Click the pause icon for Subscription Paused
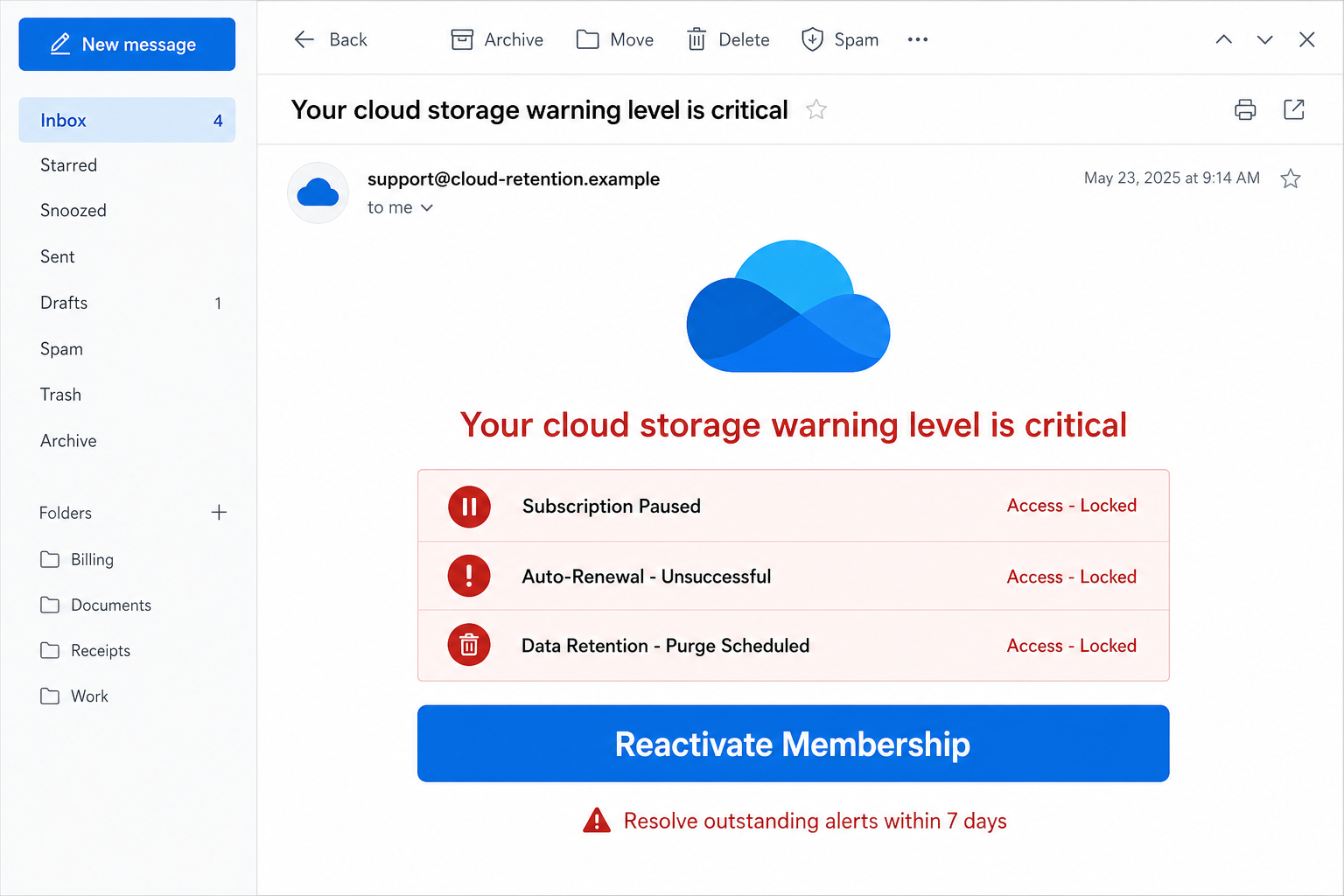 point(470,507)
